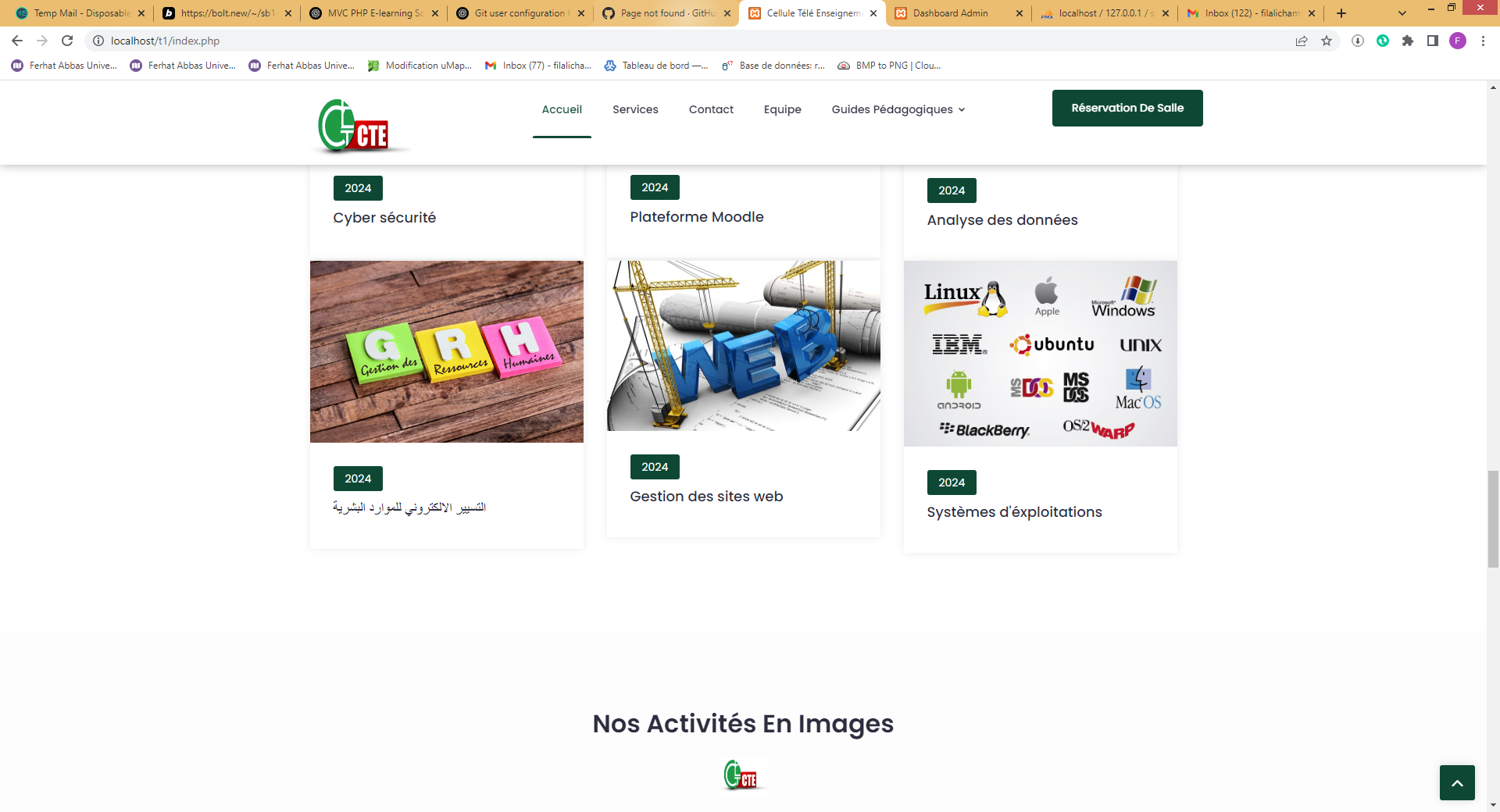
Task: Click the Nos Activités En Images heading
Action: pos(743,724)
